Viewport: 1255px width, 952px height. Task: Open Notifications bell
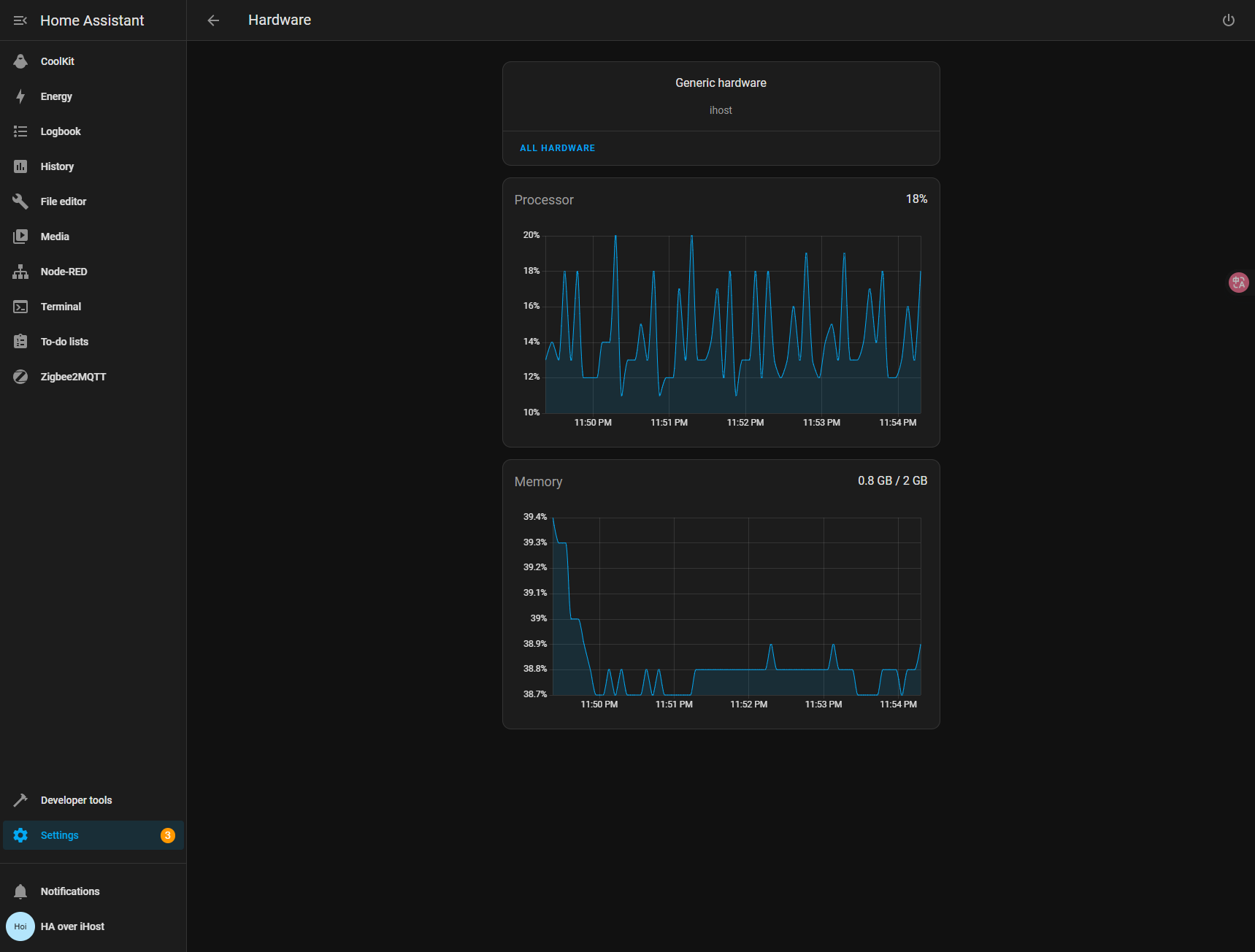click(20, 891)
